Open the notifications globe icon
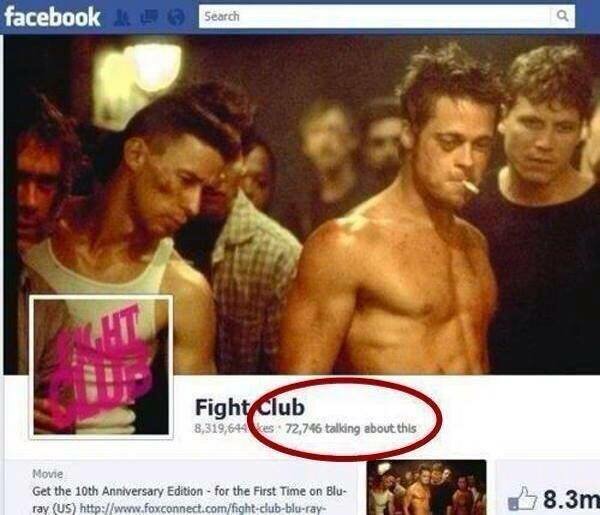The width and height of the screenshot is (600, 515). [176, 17]
